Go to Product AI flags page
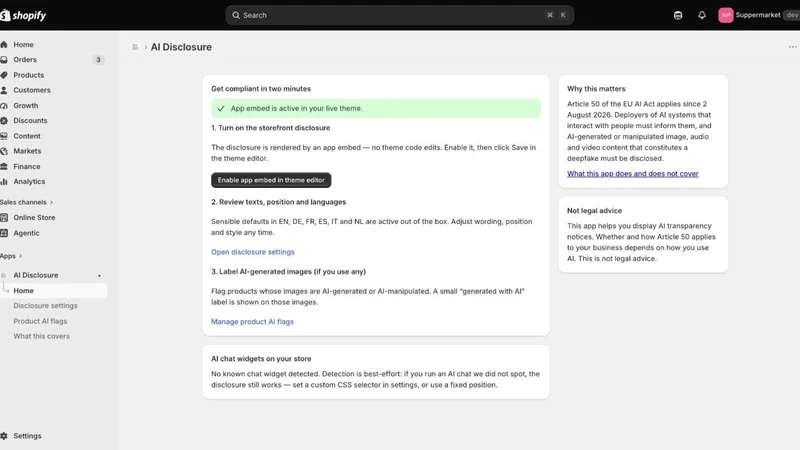This screenshot has height=450, width=800. click(x=40, y=321)
